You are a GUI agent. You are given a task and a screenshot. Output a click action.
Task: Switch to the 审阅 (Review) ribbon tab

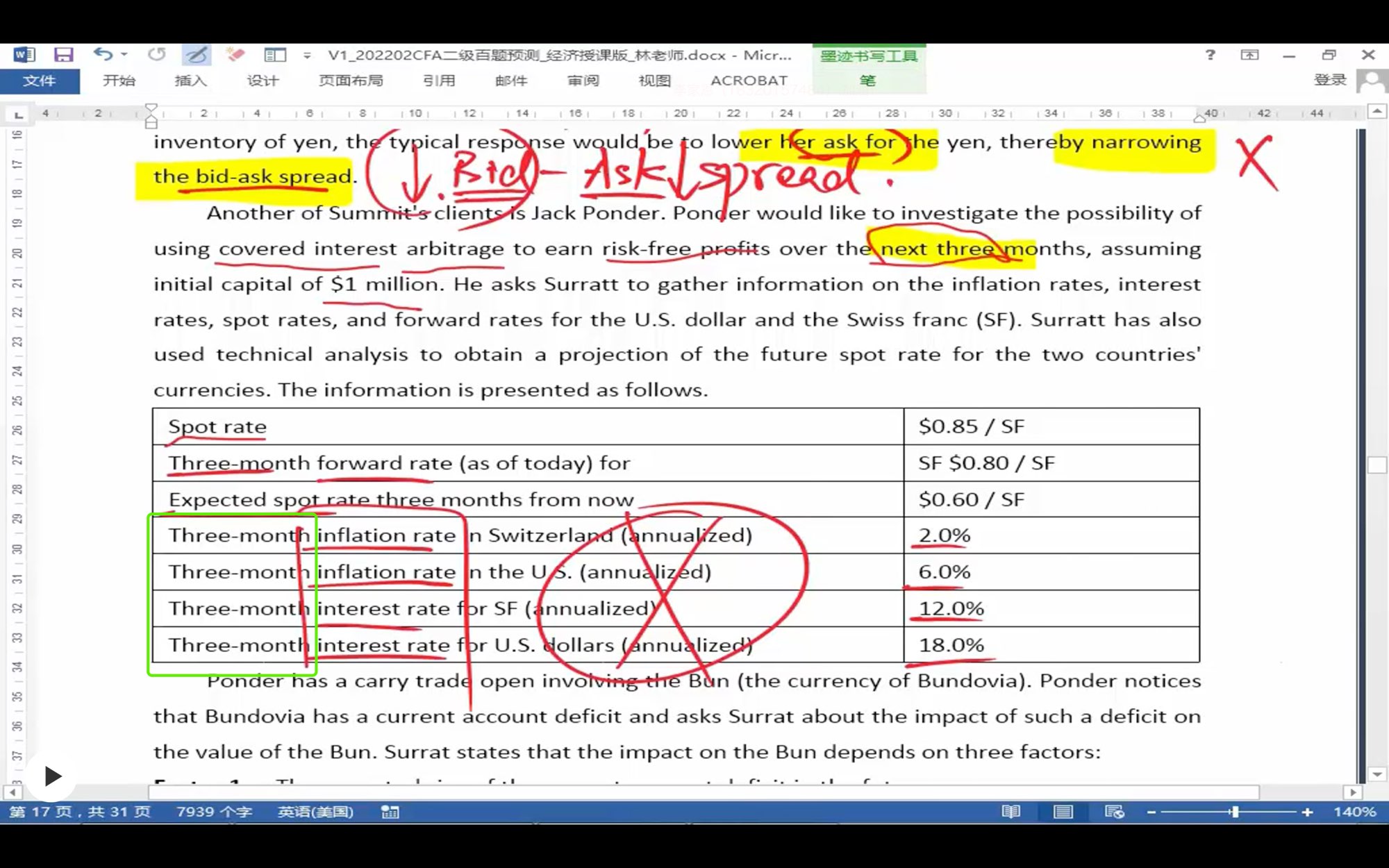coord(583,81)
